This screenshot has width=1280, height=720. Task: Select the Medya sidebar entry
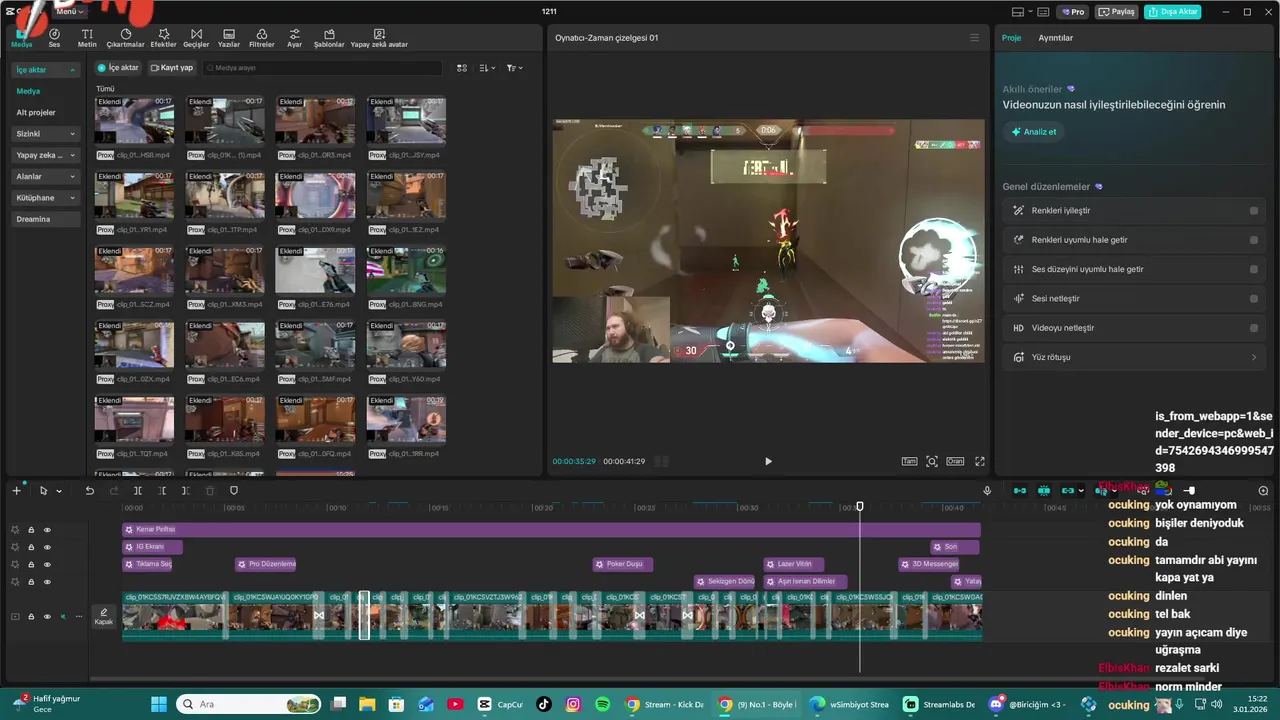point(28,91)
